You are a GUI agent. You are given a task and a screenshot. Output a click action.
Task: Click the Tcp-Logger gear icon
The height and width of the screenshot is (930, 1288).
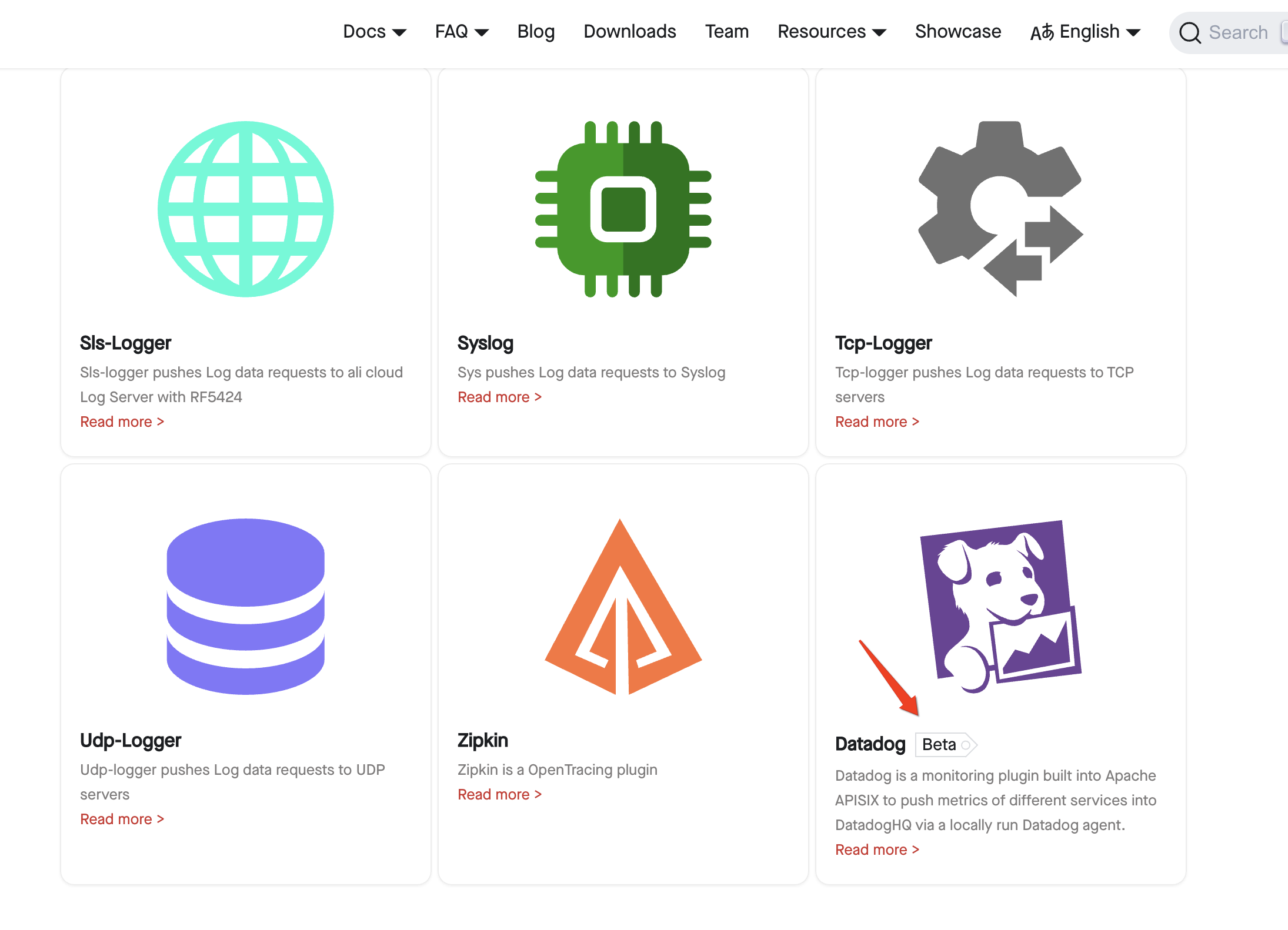click(1000, 209)
